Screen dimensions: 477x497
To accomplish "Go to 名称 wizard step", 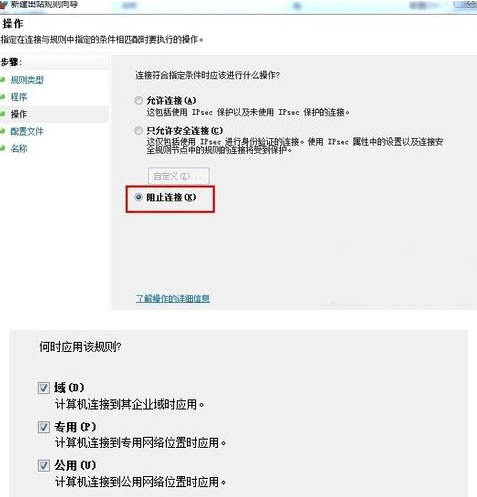I will click(x=19, y=148).
